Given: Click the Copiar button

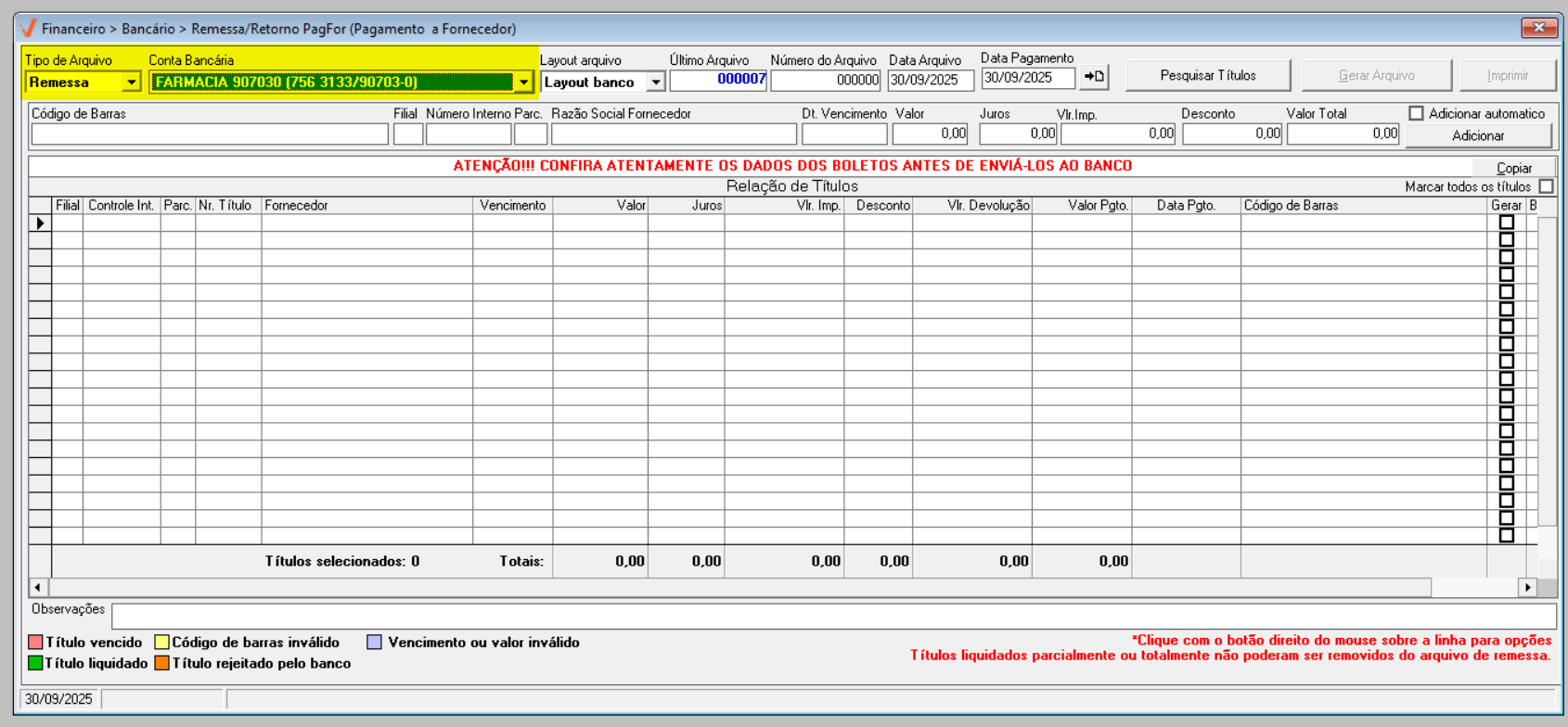Looking at the screenshot, I should tap(1513, 168).
